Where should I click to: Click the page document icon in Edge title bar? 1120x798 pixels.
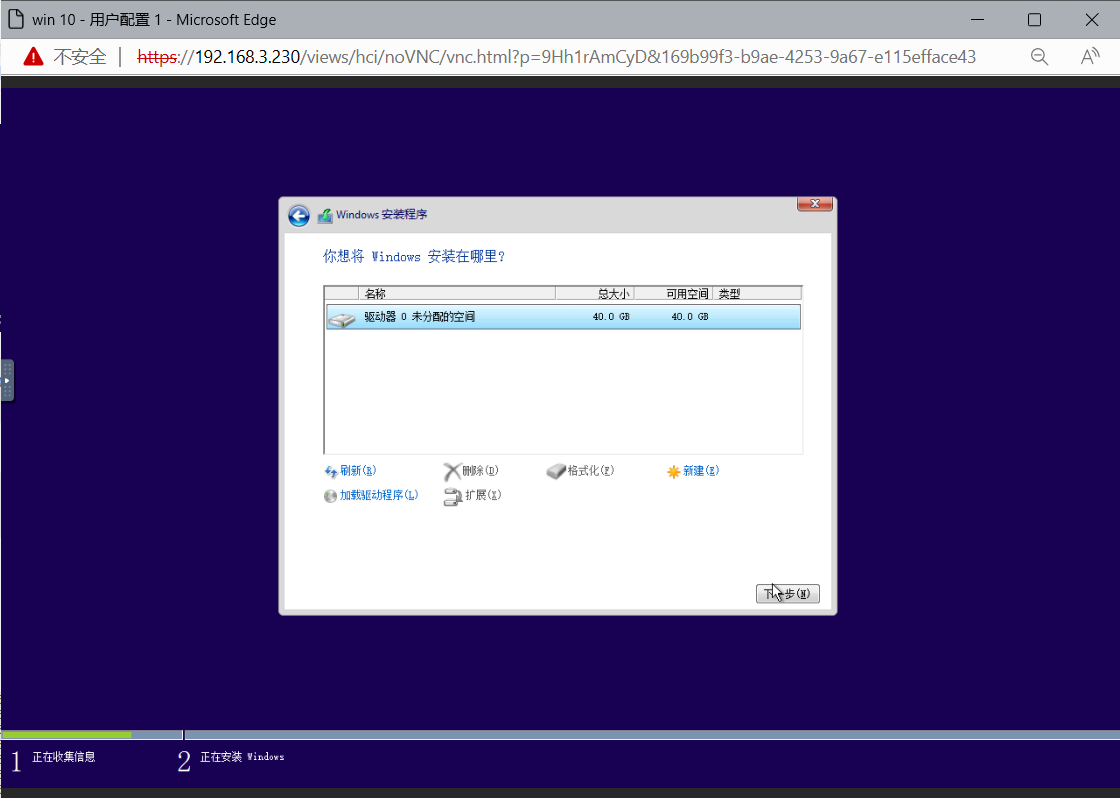click(x=15, y=19)
